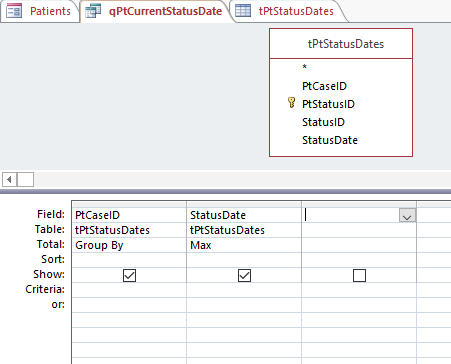The image size is (451, 364).
Task: Click the primary key icon beside PtStatusID
Action: (x=291, y=103)
